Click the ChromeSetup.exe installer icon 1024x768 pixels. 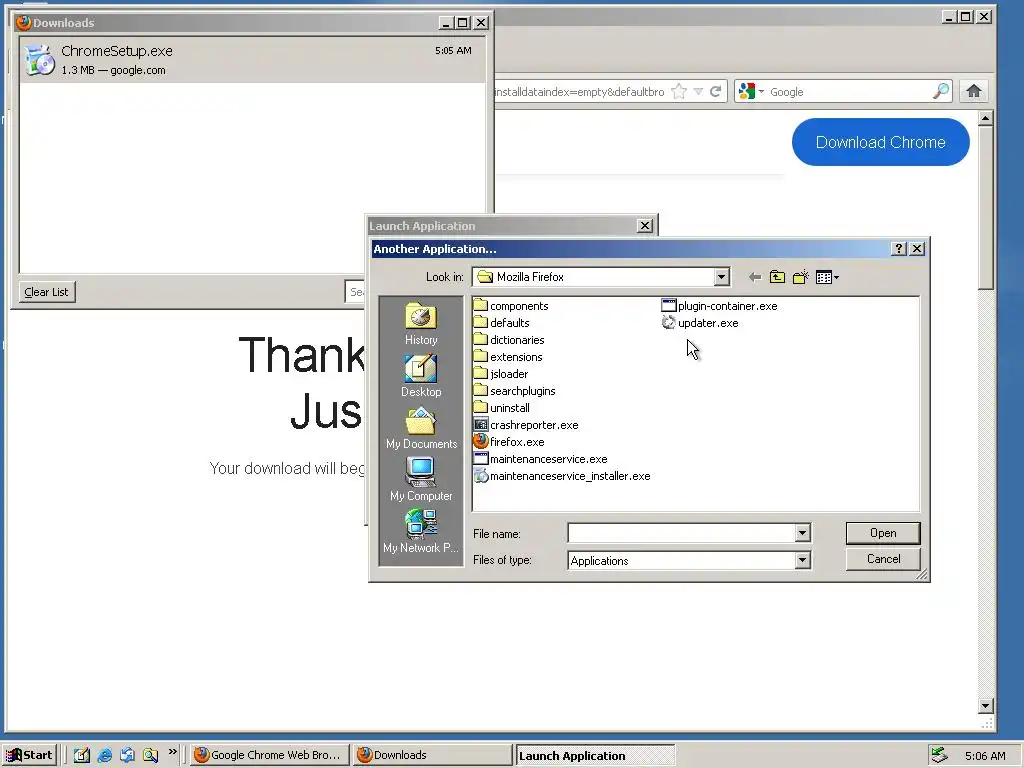[x=40, y=60]
